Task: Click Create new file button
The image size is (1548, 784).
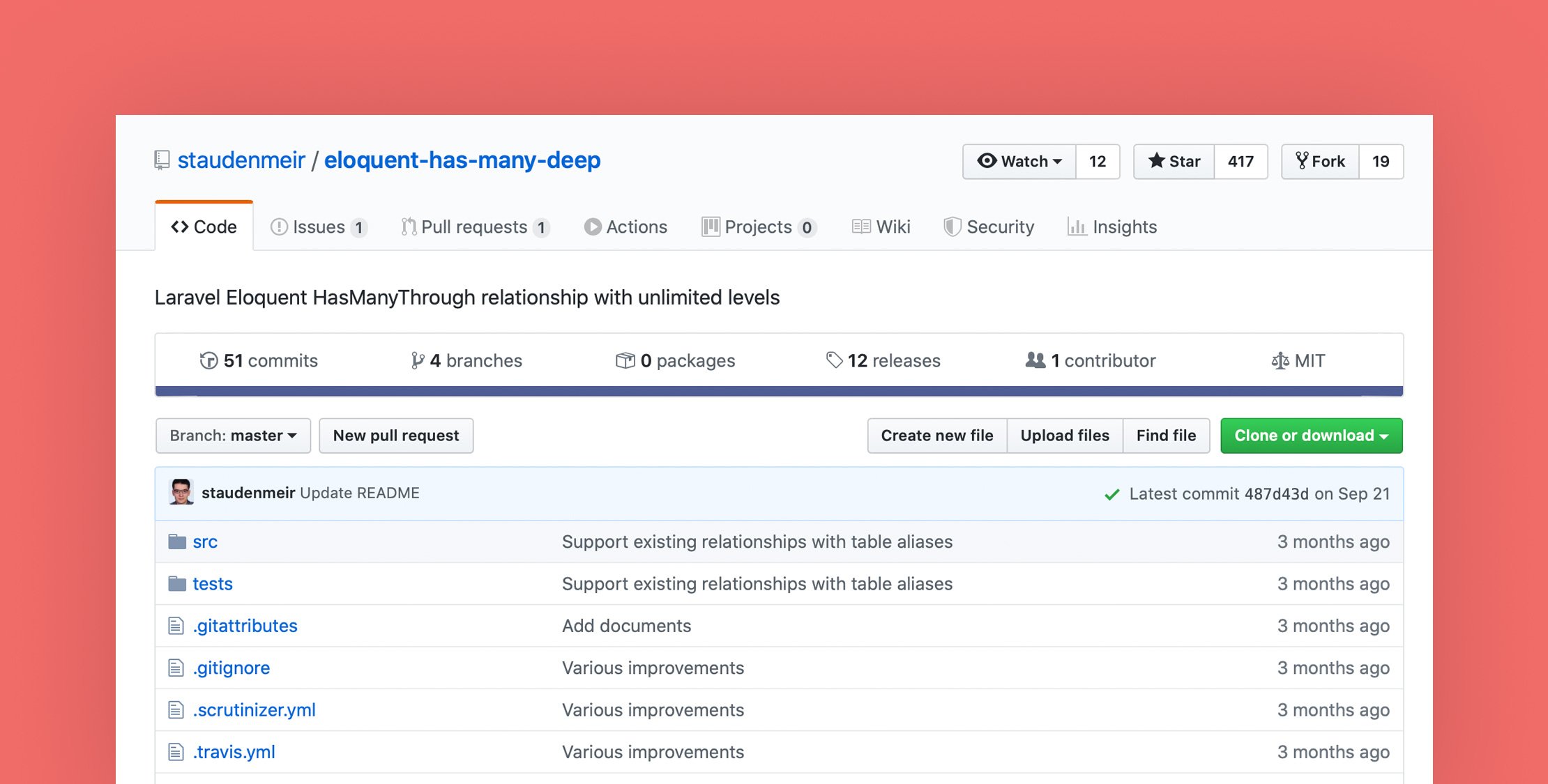Action: [937, 436]
